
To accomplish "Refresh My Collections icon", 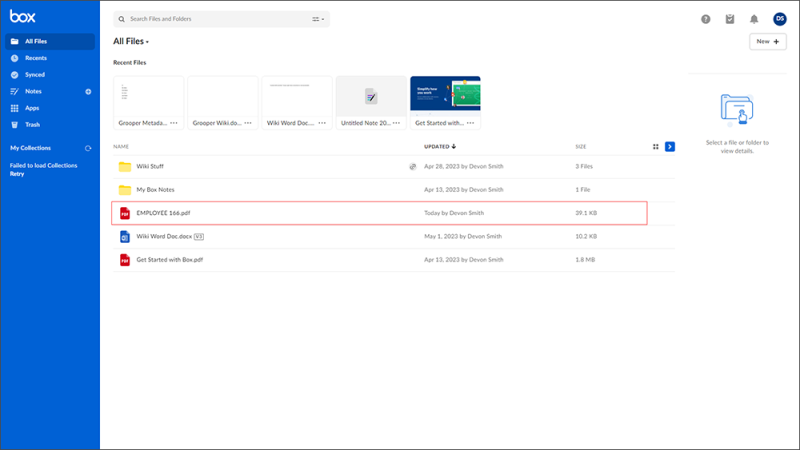I will (x=88, y=148).
